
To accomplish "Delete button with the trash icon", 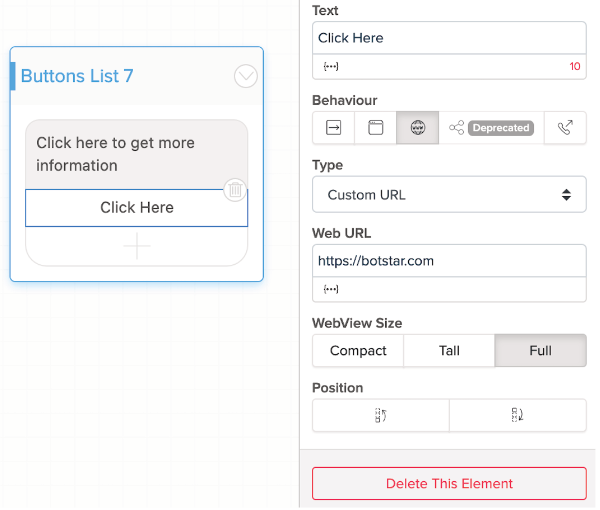I will point(234,189).
